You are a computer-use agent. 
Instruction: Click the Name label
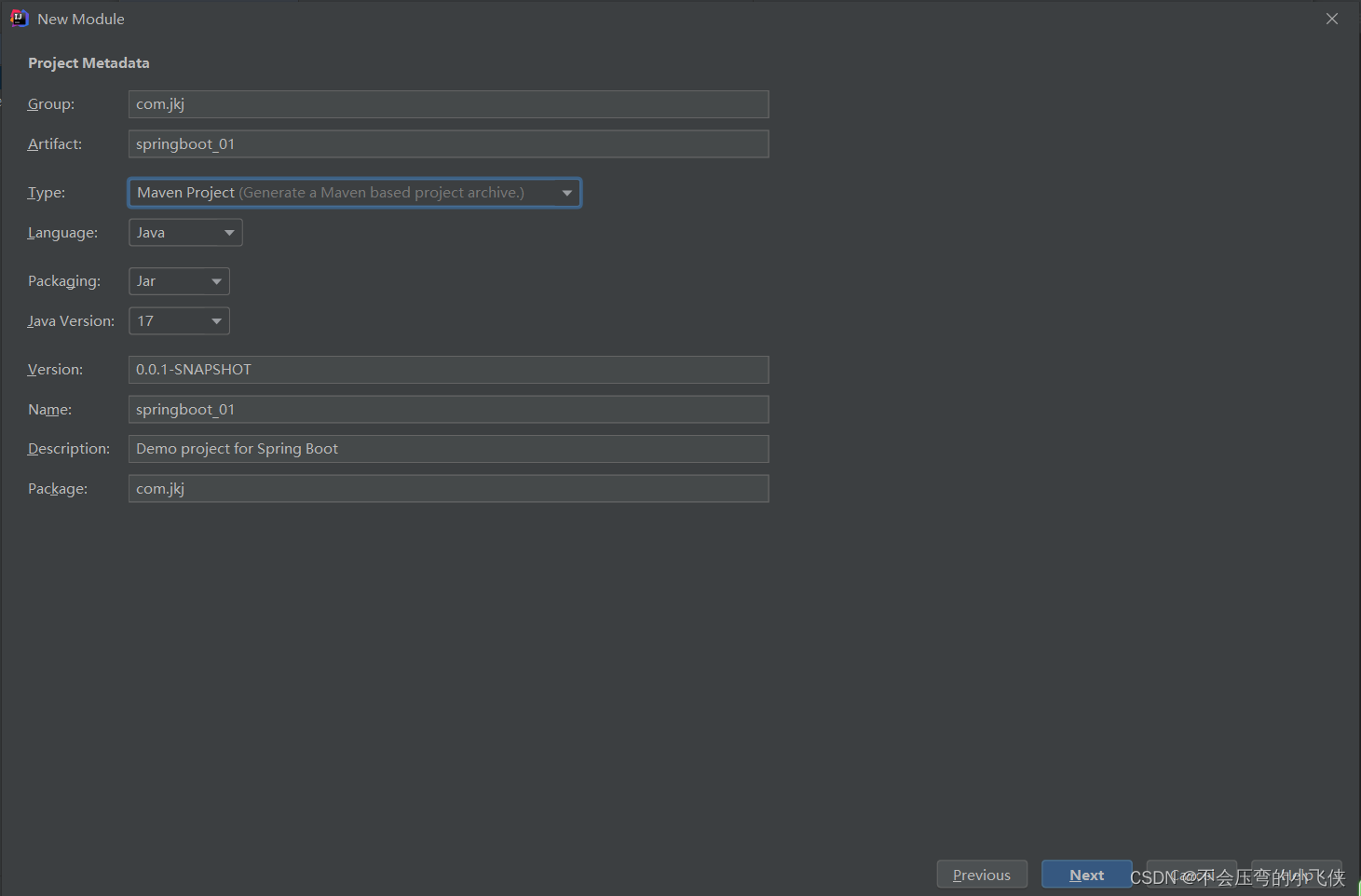click(50, 410)
